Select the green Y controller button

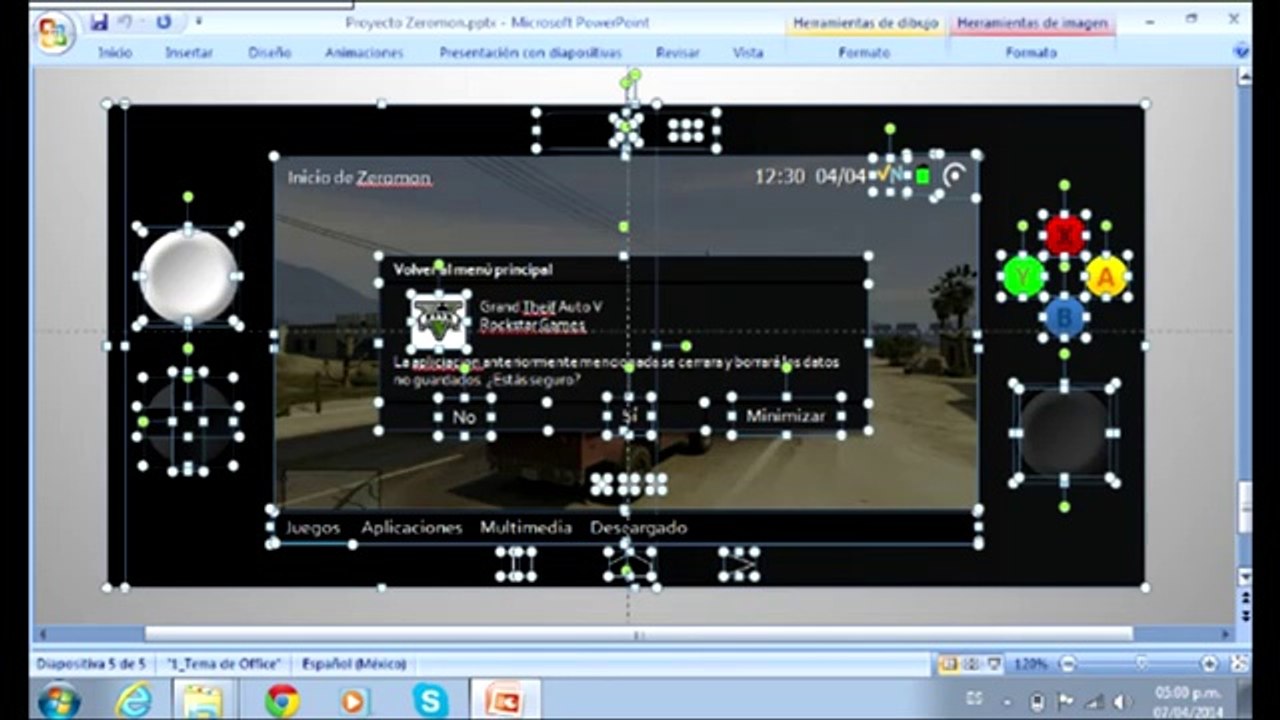[x=1023, y=277]
